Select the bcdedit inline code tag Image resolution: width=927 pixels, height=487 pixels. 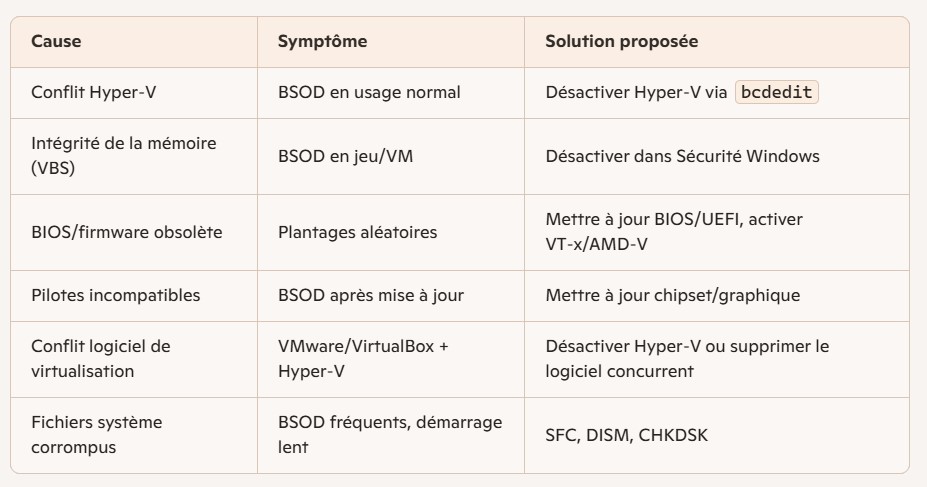coord(776,92)
